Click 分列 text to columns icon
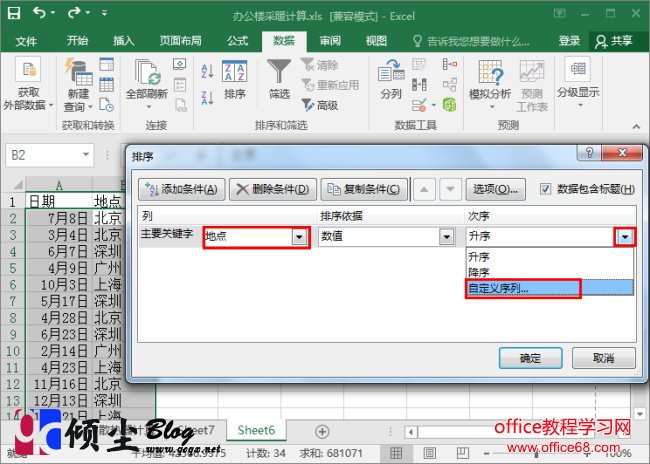Image resolution: width=650 pixels, height=464 pixels. [x=391, y=80]
